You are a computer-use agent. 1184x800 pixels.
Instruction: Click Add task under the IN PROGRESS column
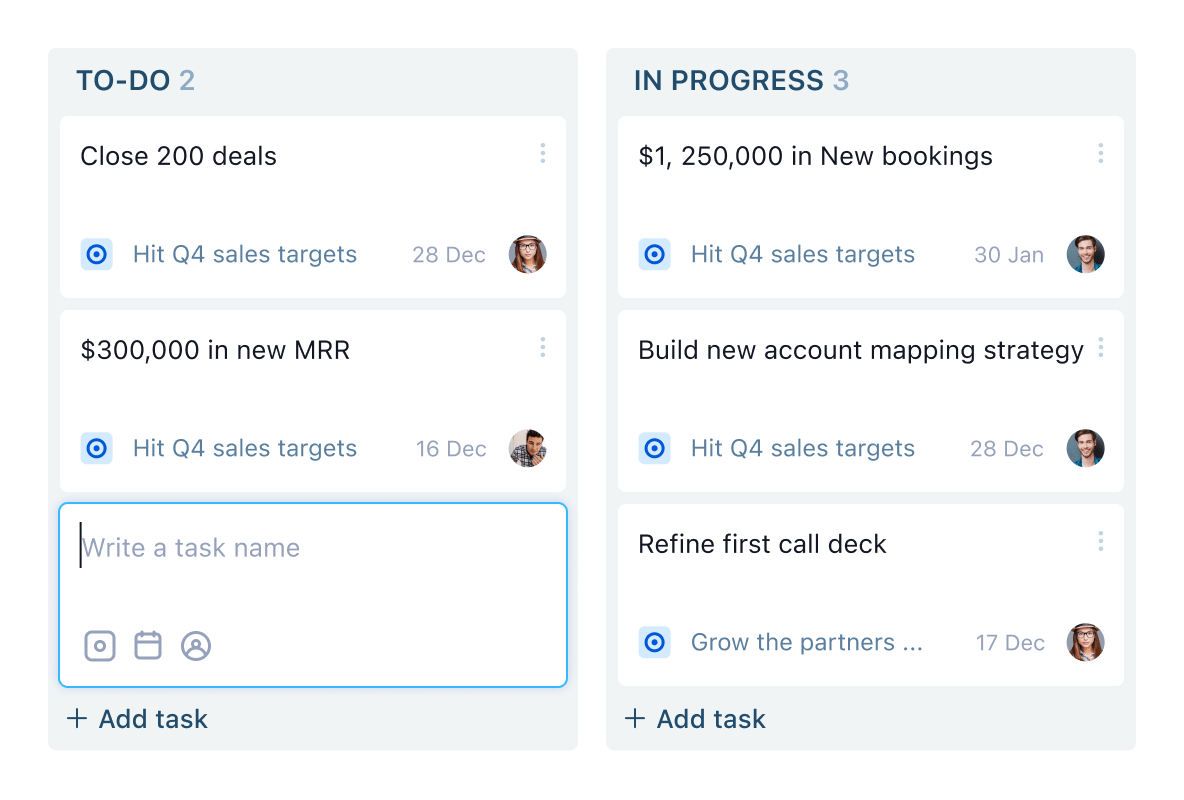pyautogui.click(x=695, y=719)
